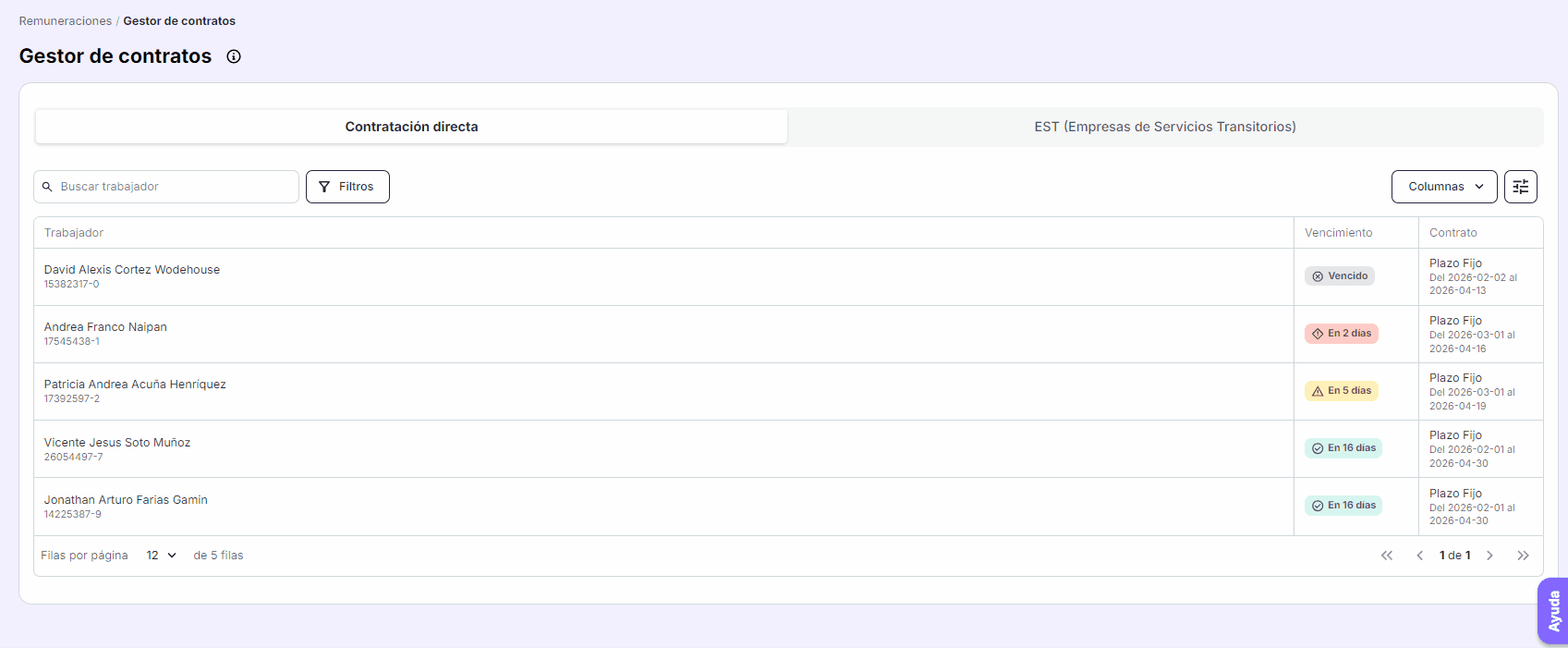Click Jonathan Arturo Farias's En 16 días badge

pos(1343,506)
